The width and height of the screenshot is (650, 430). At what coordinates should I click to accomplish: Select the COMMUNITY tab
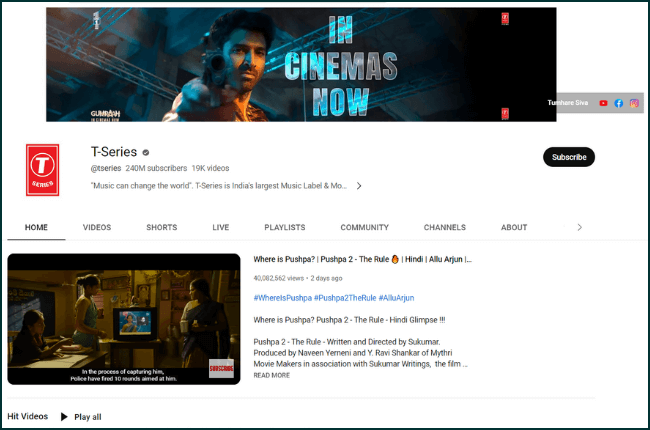pos(364,228)
